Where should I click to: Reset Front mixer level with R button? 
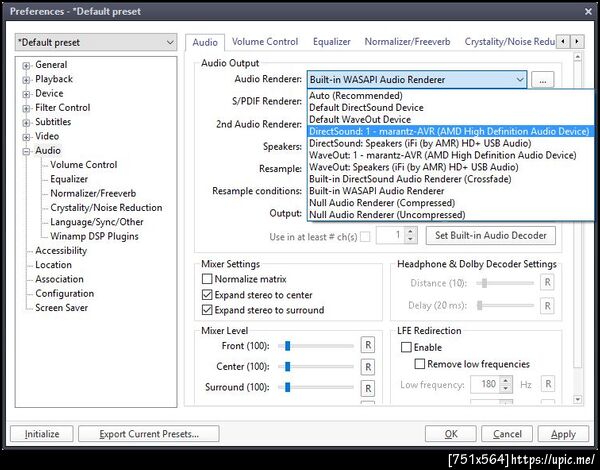[x=368, y=345]
